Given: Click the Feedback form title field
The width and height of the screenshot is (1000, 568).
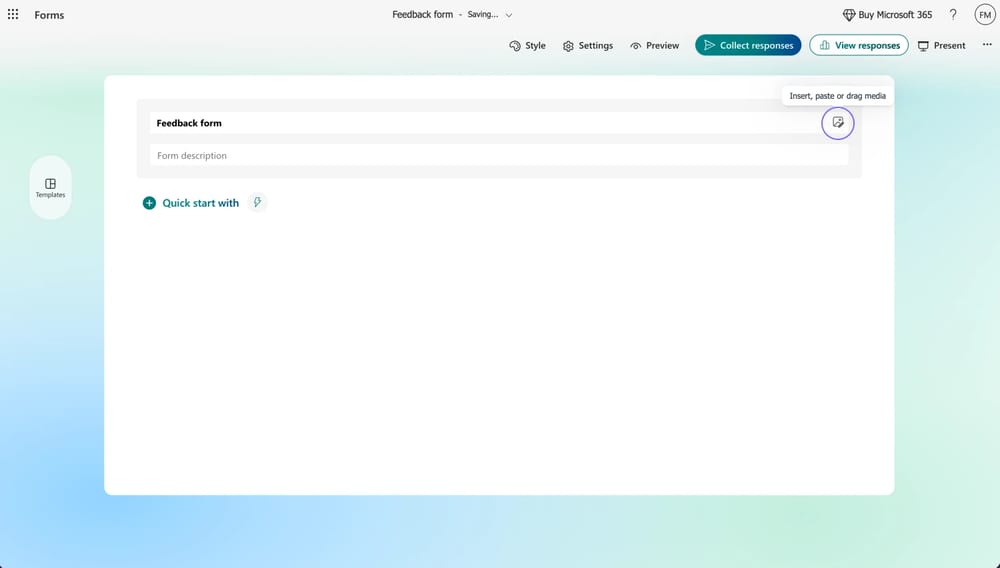Looking at the screenshot, I should point(480,123).
